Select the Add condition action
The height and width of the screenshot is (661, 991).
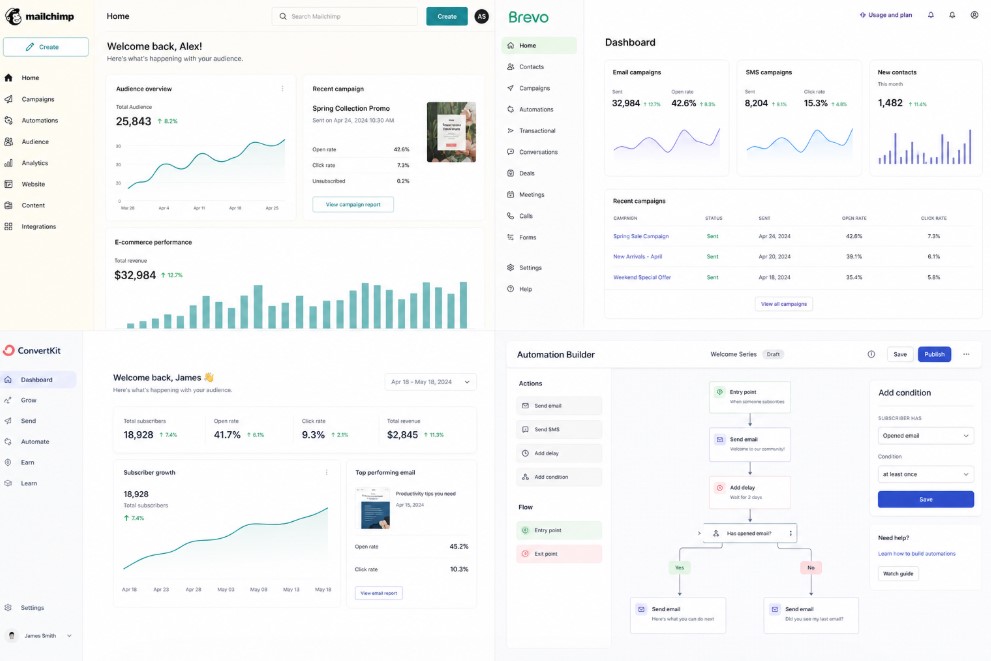tap(559, 477)
